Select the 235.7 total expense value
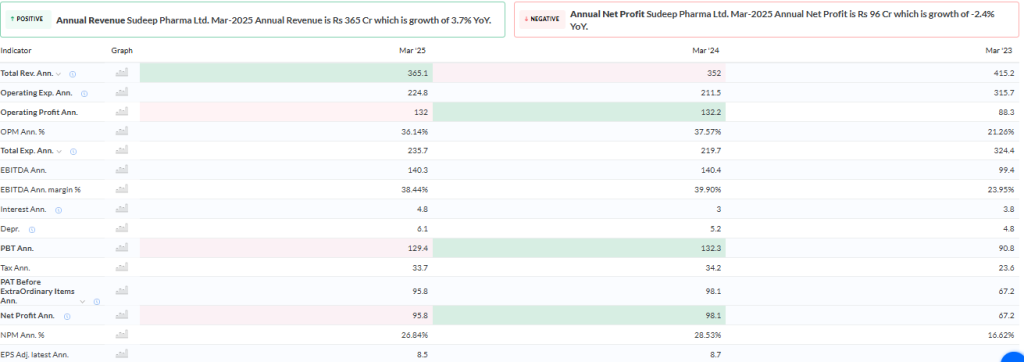 [x=418, y=151]
